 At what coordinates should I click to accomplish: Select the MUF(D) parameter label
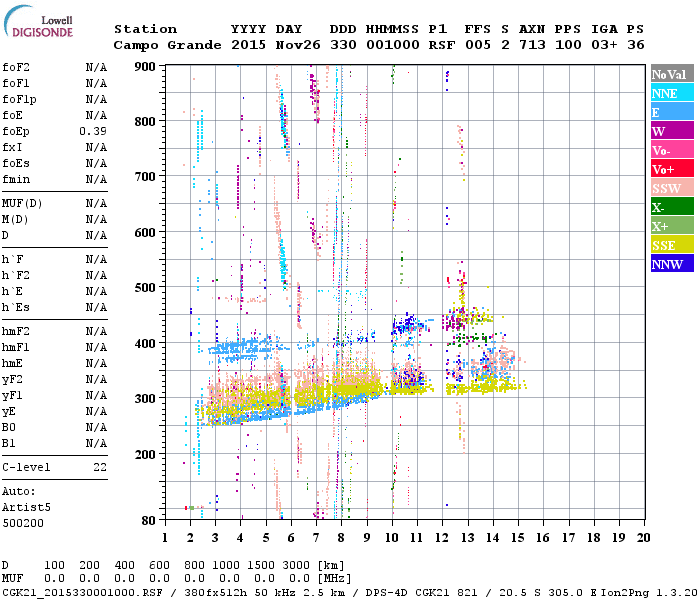(x=22, y=204)
